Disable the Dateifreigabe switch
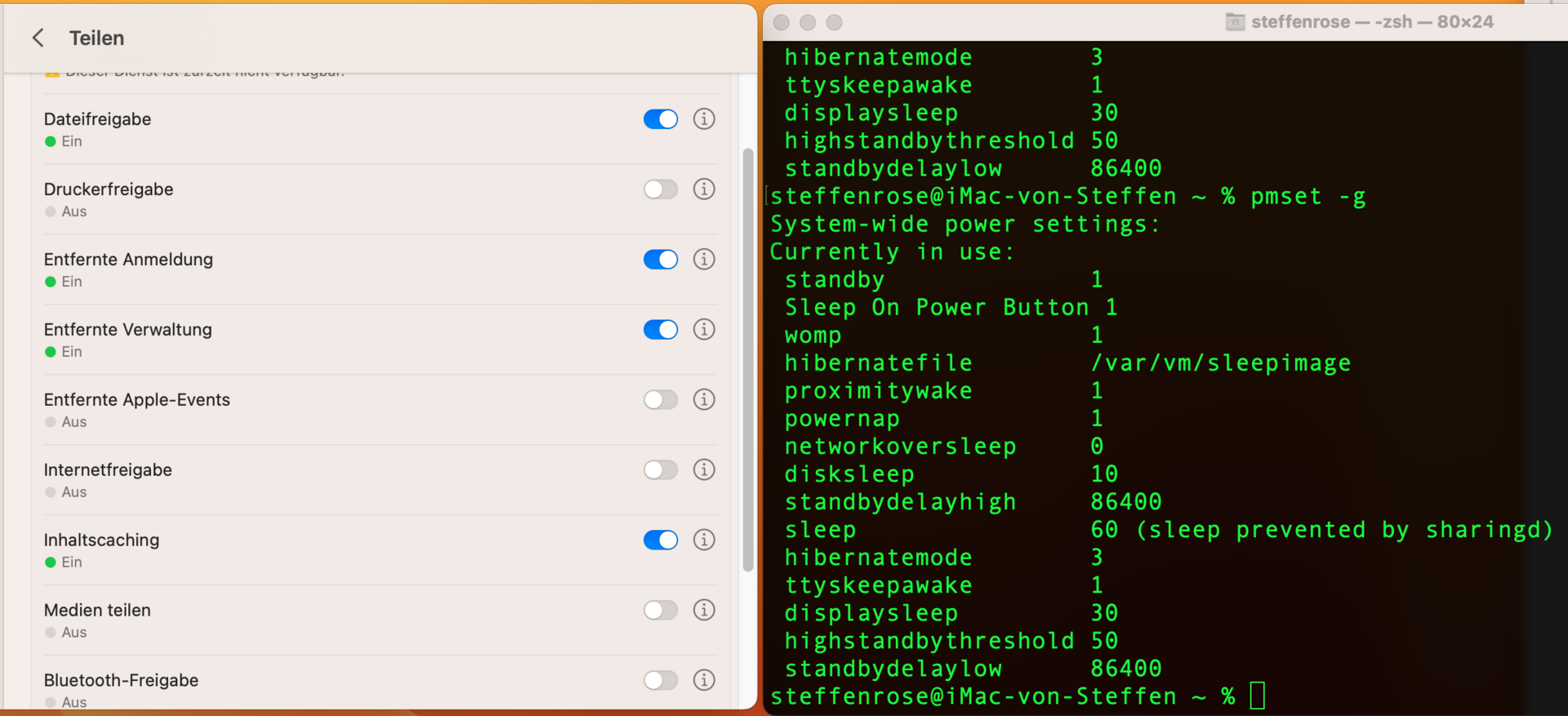Image resolution: width=1568 pixels, height=716 pixels. (x=661, y=119)
